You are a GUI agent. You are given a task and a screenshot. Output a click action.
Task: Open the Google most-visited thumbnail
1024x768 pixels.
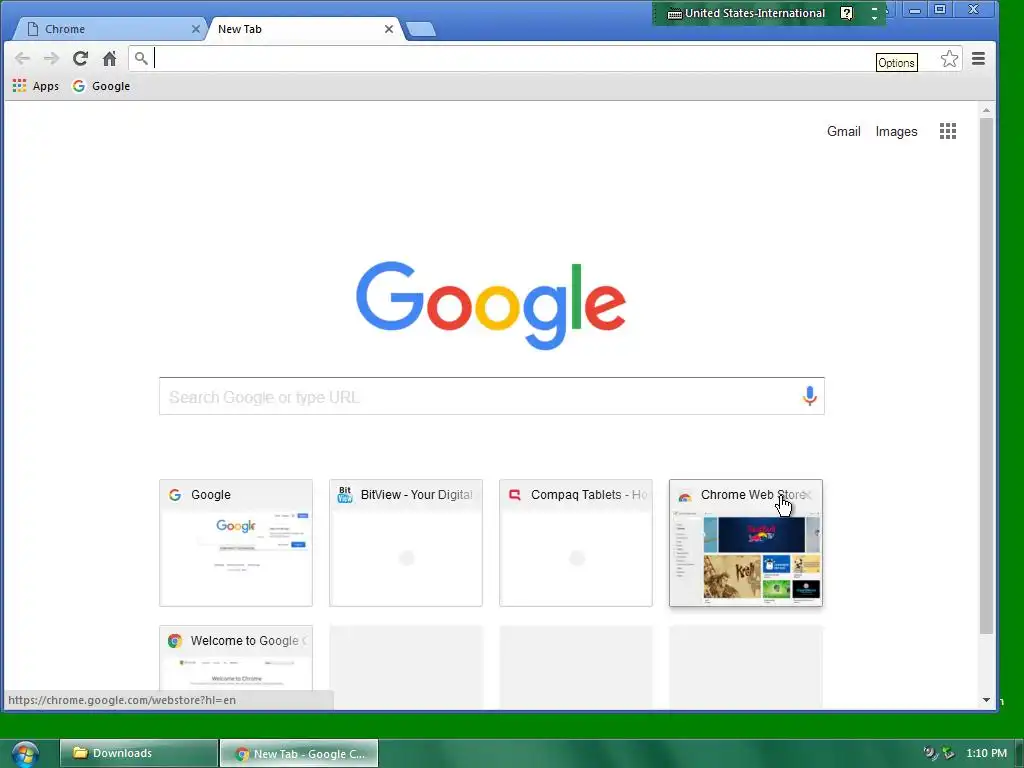pos(236,543)
